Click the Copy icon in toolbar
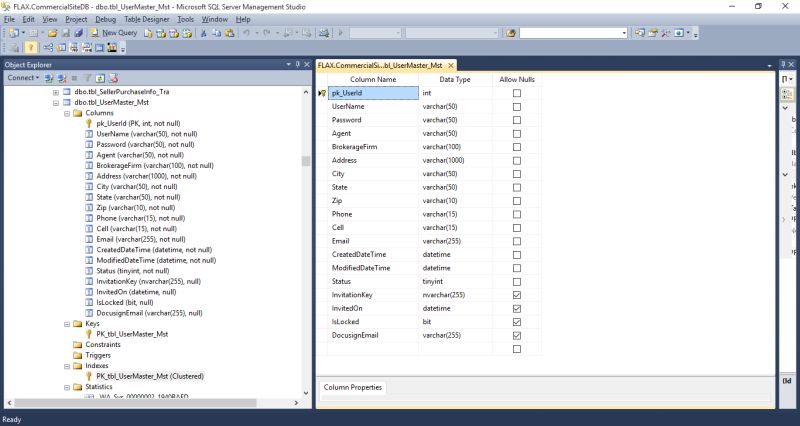The width and height of the screenshot is (800, 426). pos(216,33)
